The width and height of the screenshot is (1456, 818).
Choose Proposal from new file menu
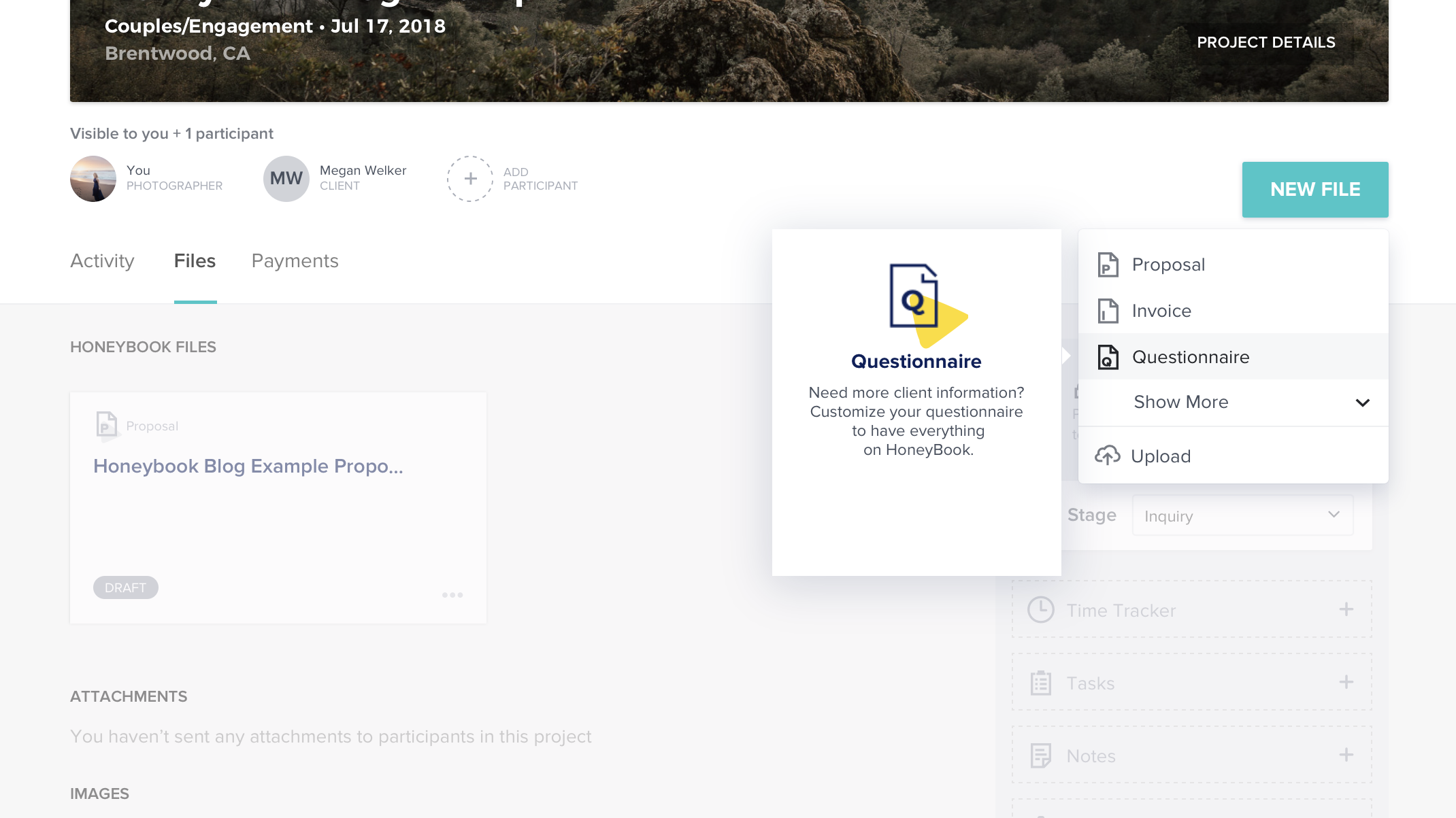pyautogui.click(x=1234, y=265)
